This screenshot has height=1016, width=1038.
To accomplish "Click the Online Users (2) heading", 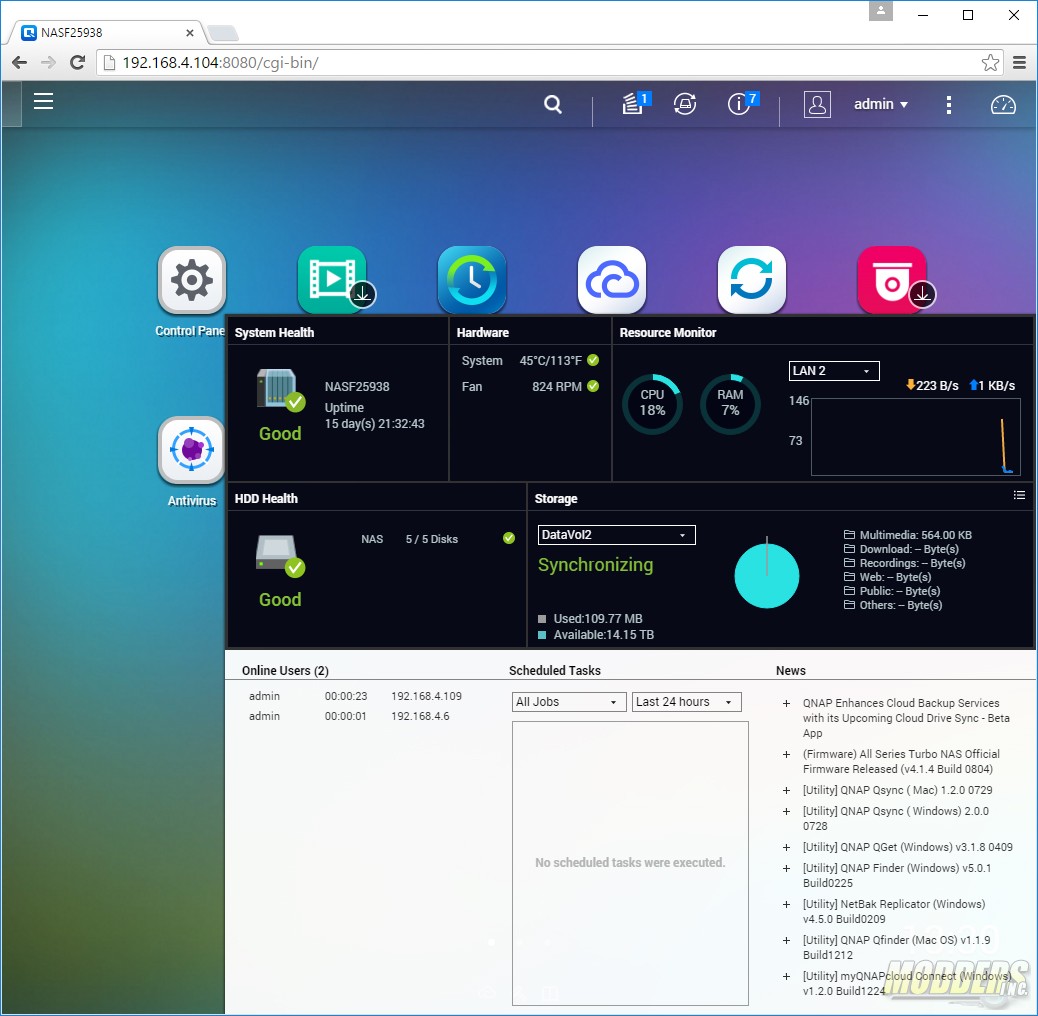I will [285, 670].
